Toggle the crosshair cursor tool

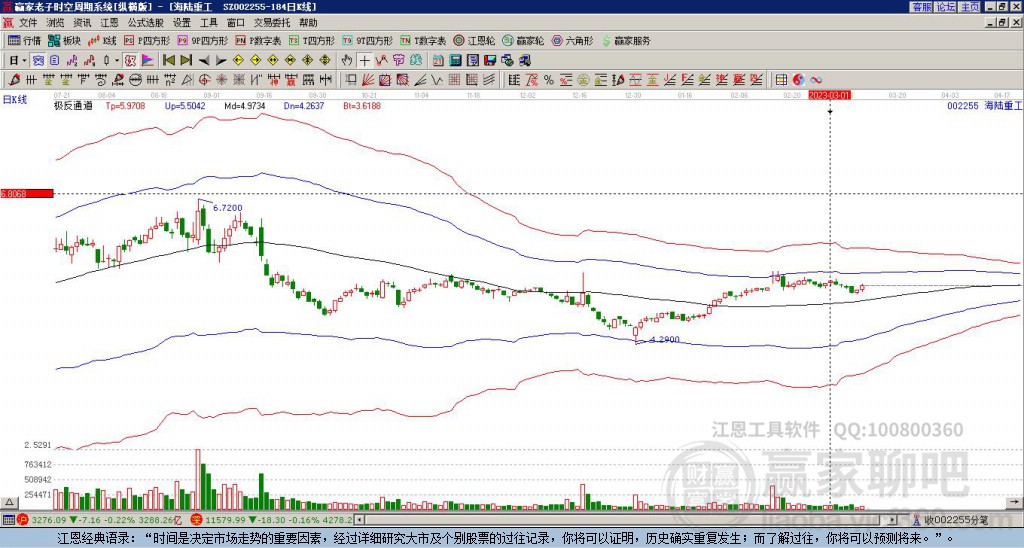pyautogui.click(x=364, y=61)
